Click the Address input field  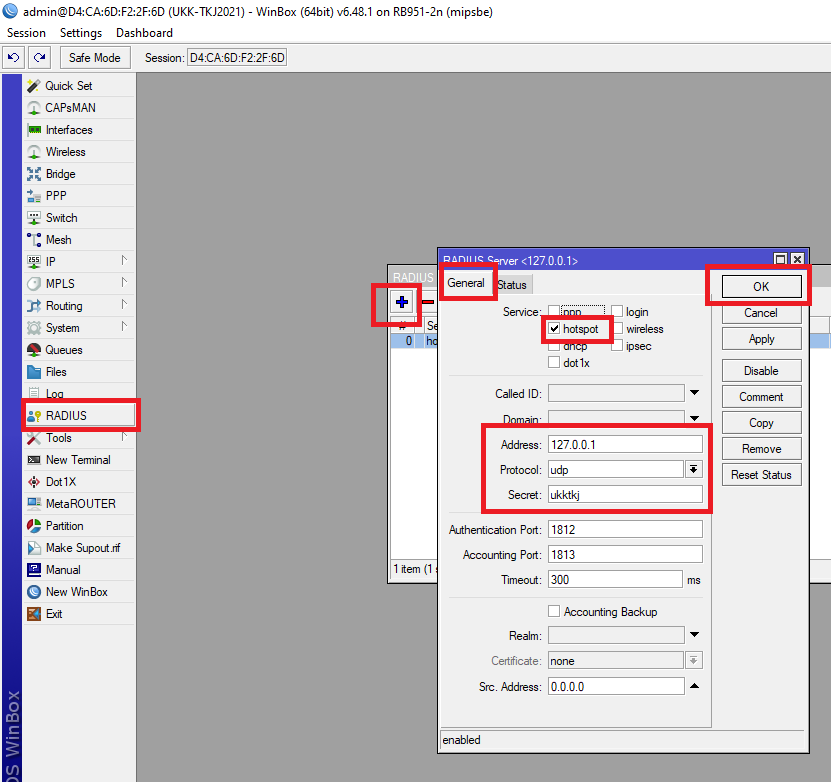click(x=625, y=445)
